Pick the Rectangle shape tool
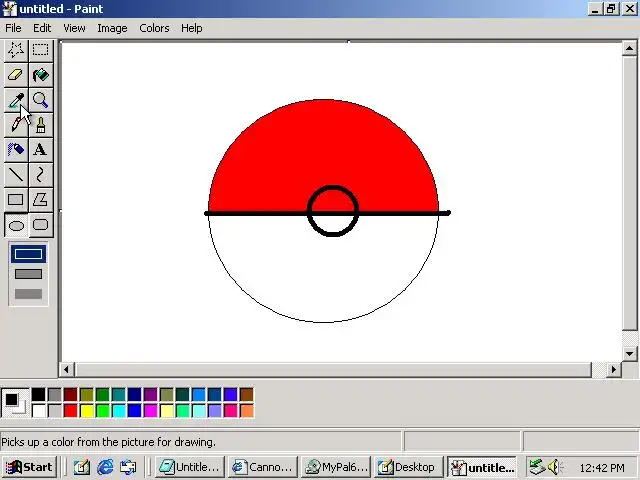Screen dimensions: 640x480 [16, 200]
